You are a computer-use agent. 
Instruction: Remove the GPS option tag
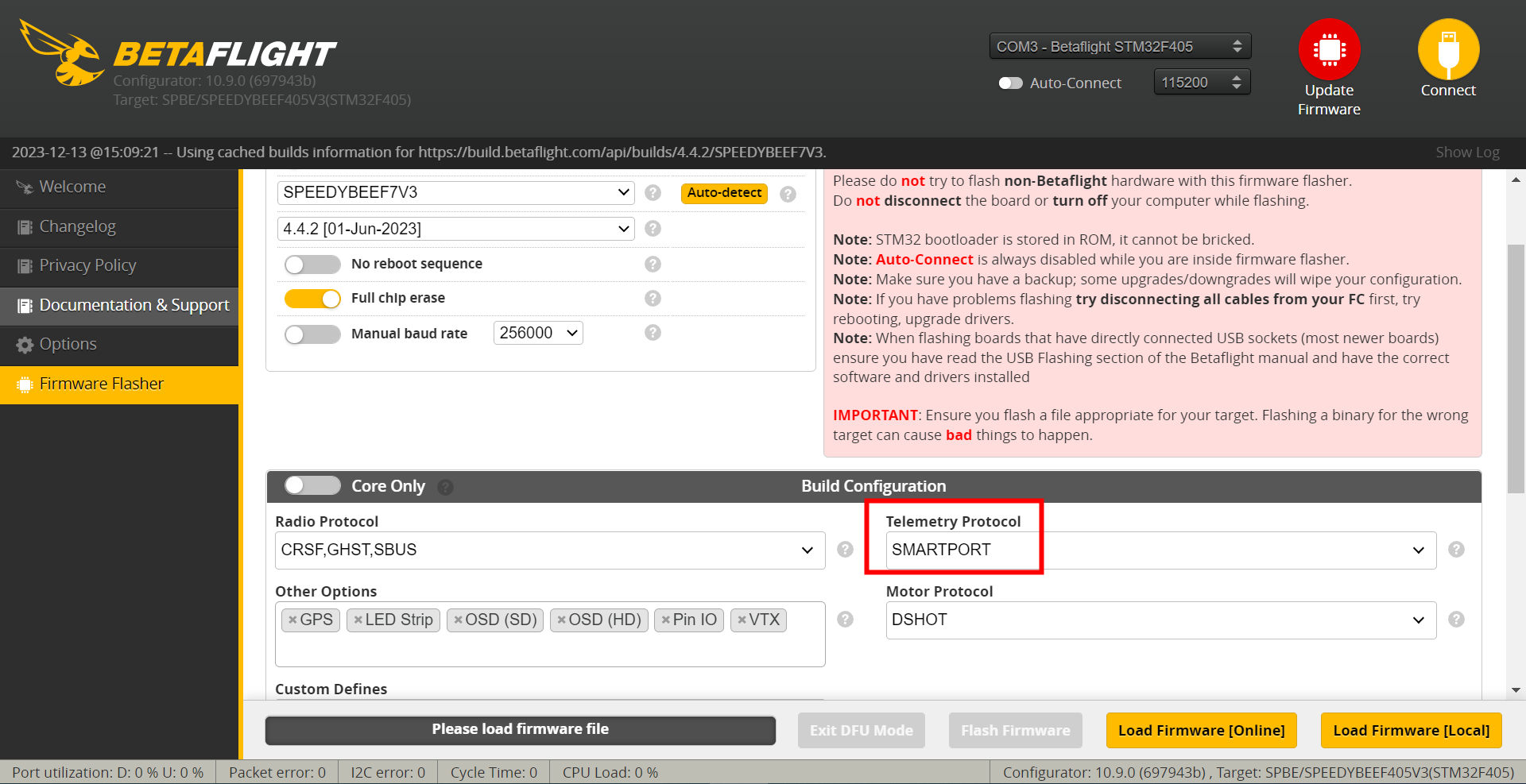point(292,620)
